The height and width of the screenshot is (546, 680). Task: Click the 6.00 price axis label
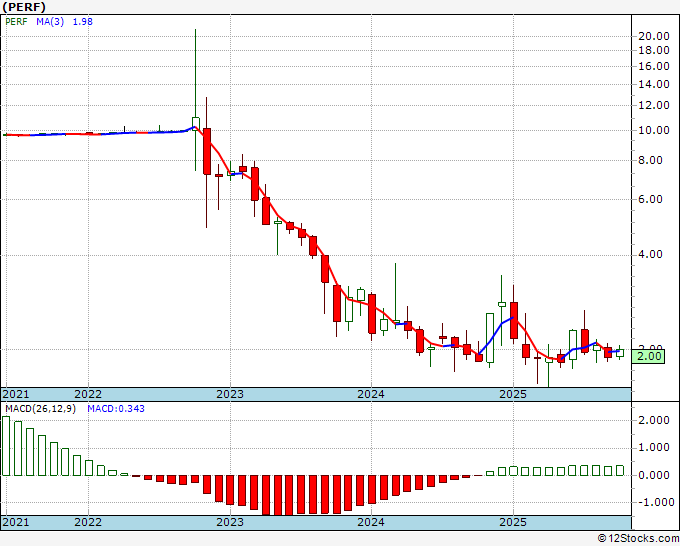coord(651,199)
